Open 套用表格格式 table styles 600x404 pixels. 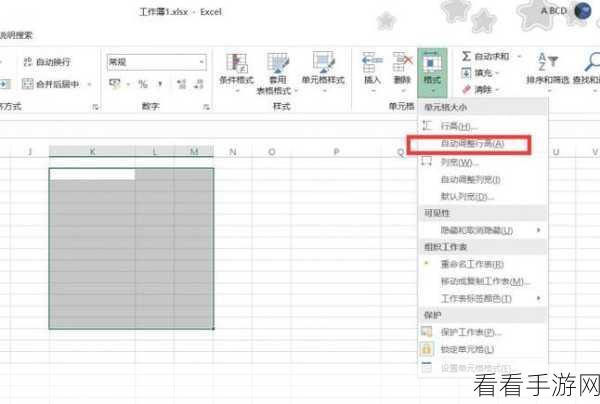[x=278, y=74]
